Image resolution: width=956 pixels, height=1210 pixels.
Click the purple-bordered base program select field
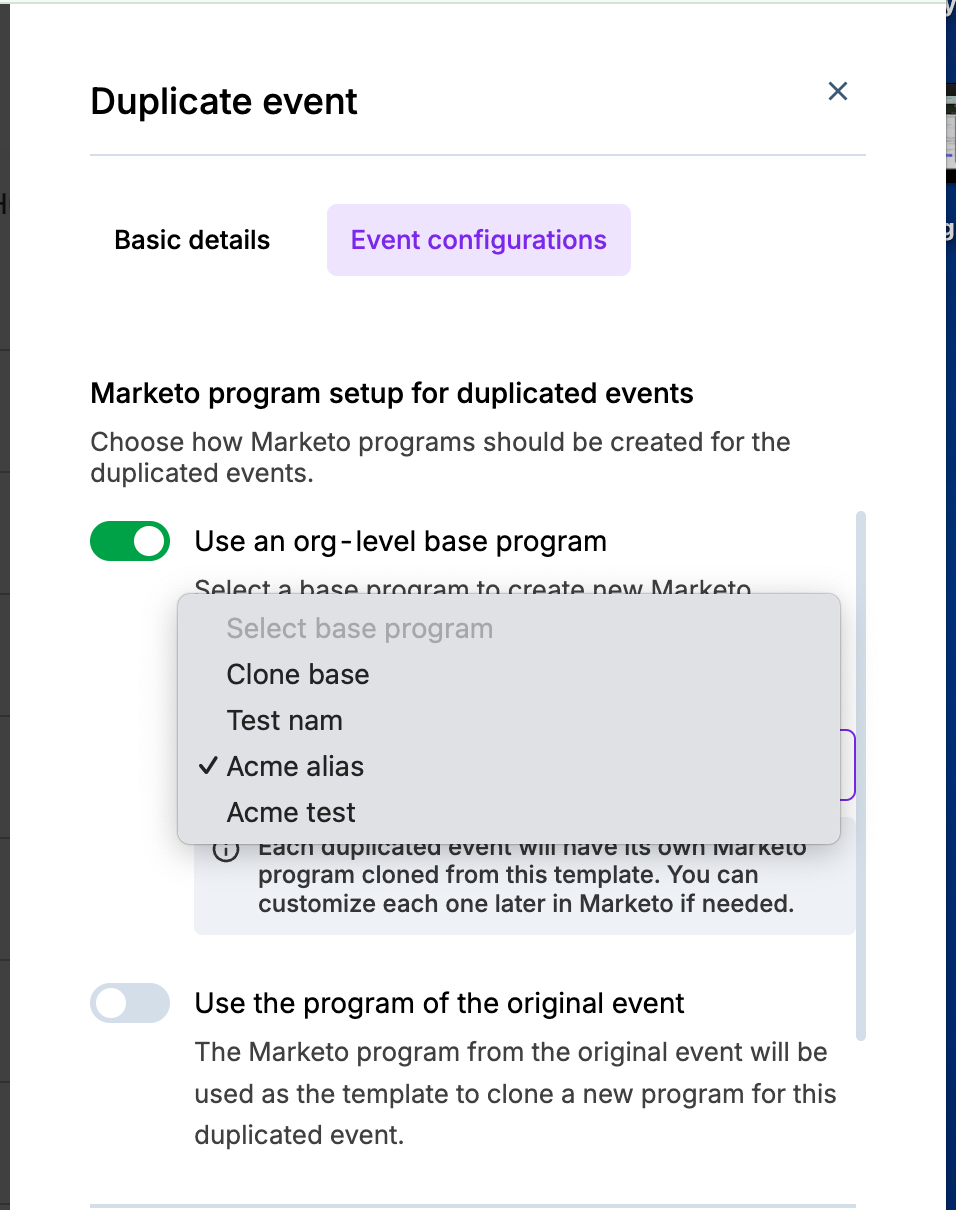(847, 765)
